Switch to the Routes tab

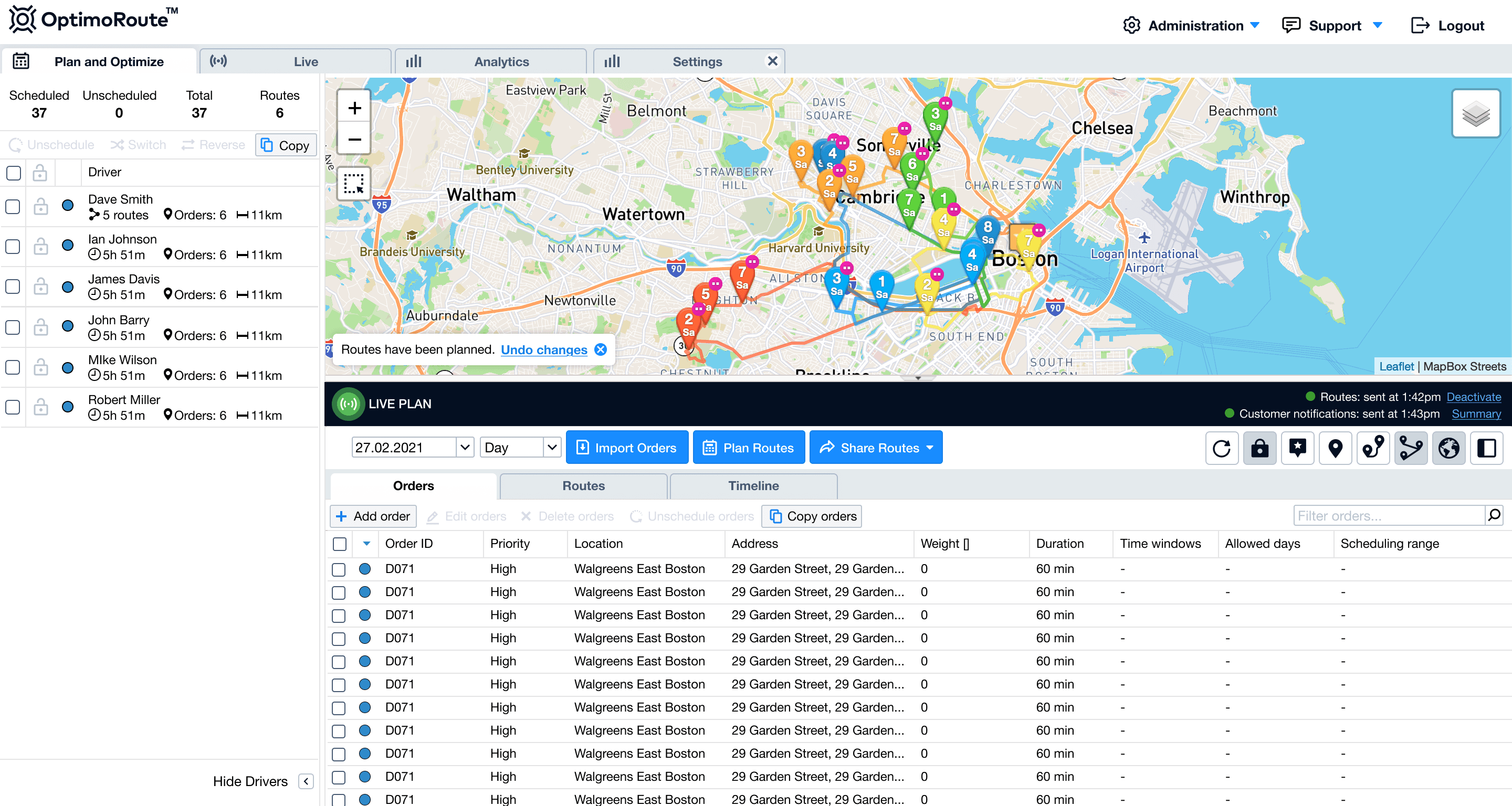coord(583,486)
